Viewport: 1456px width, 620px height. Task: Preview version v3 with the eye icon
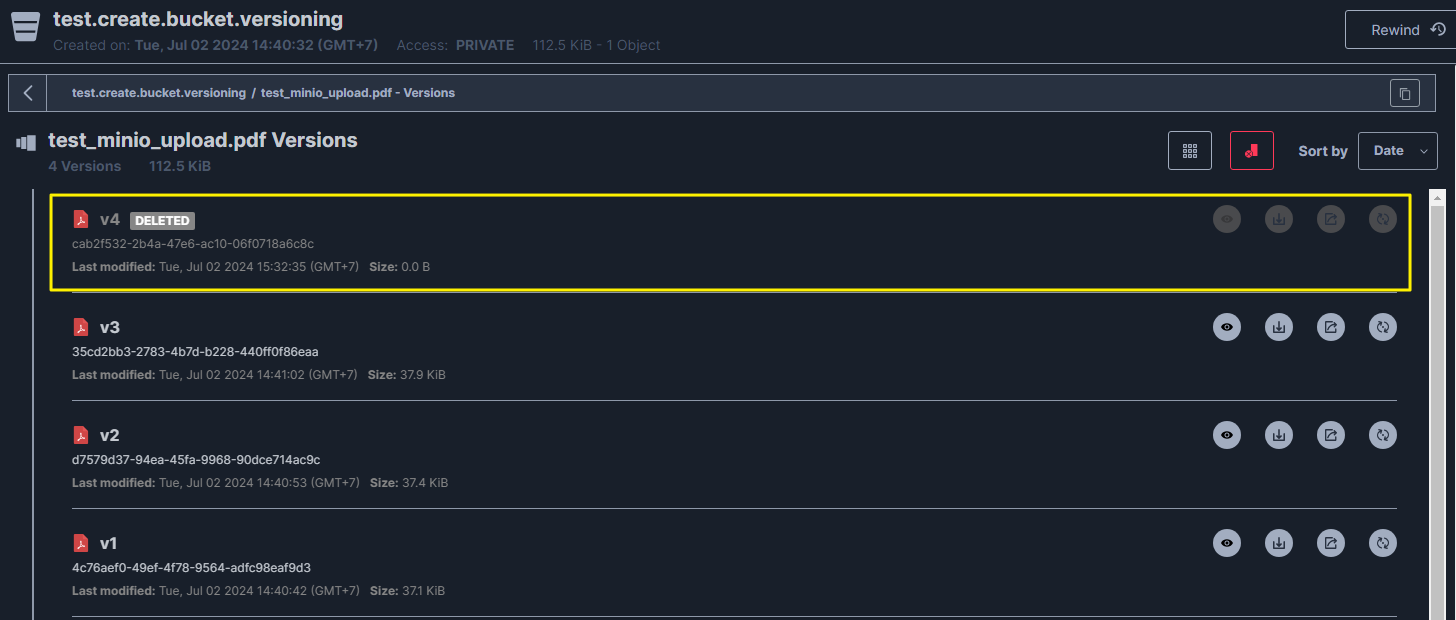pos(1227,327)
